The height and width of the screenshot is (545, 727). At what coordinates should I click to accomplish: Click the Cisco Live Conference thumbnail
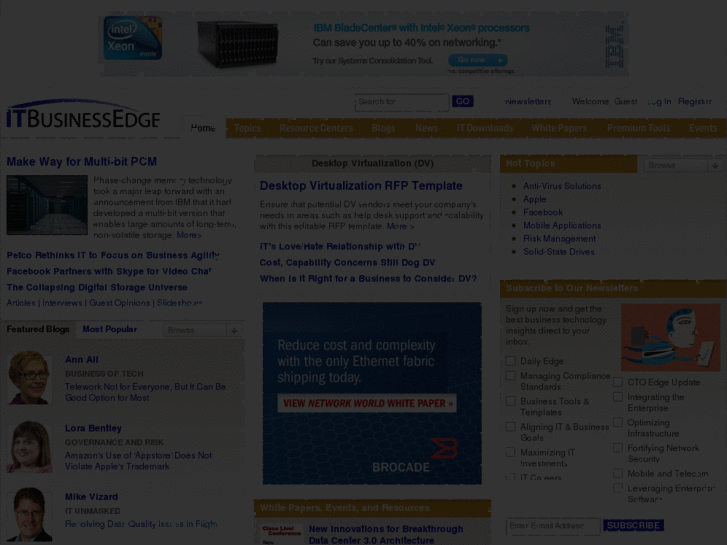click(x=281, y=533)
